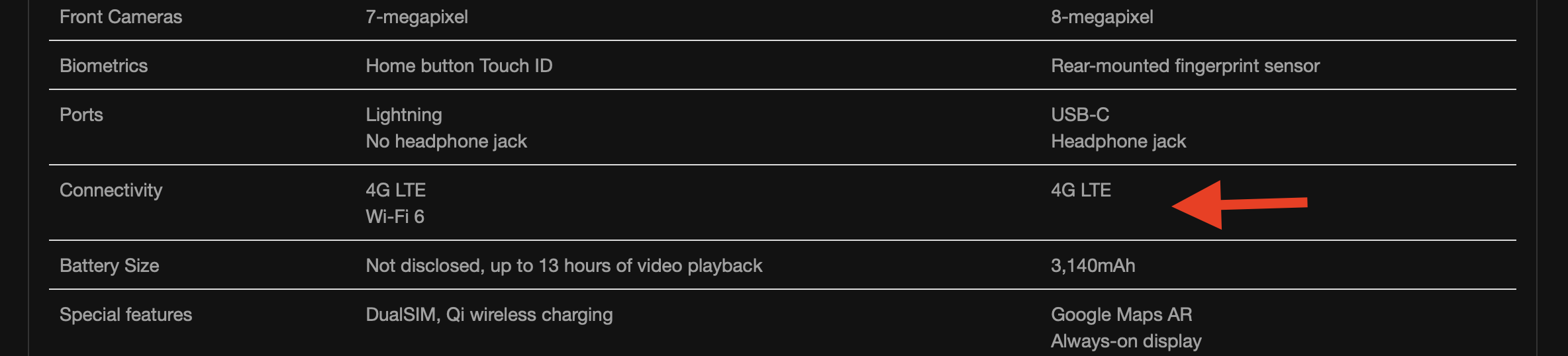This screenshot has width=1568, height=356.
Task: Select the "Biometrics" row label
Action: [x=103, y=66]
